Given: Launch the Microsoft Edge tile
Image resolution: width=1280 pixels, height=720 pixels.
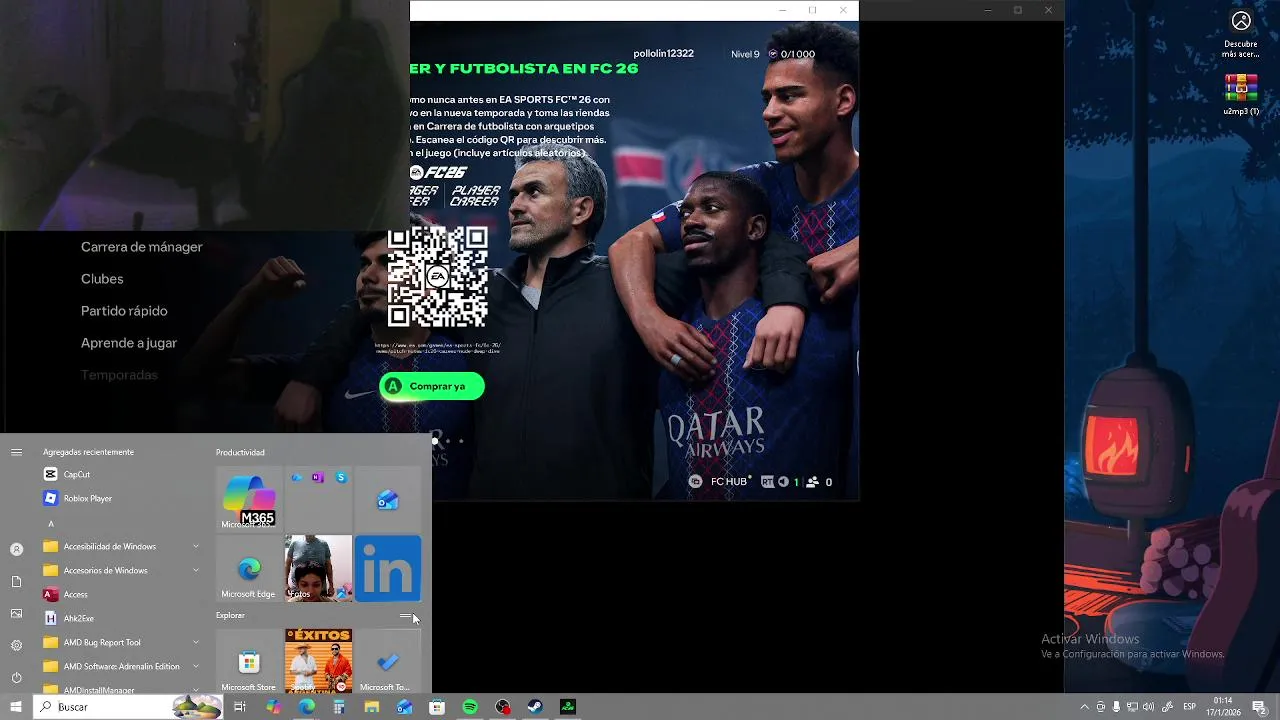Looking at the screenshot, I should pyautogui.click(x=249, y=568).
